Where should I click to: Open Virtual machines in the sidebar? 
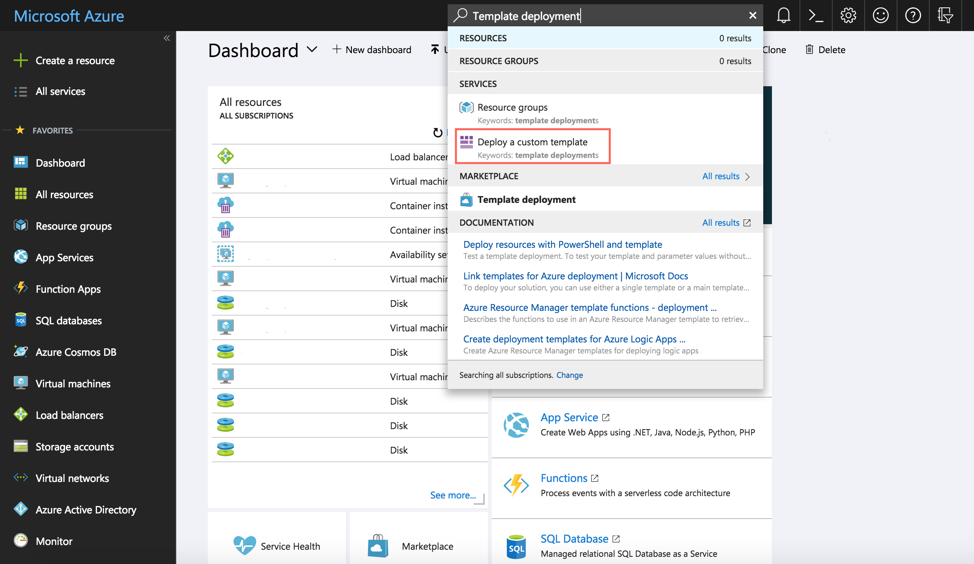[73, 384]
